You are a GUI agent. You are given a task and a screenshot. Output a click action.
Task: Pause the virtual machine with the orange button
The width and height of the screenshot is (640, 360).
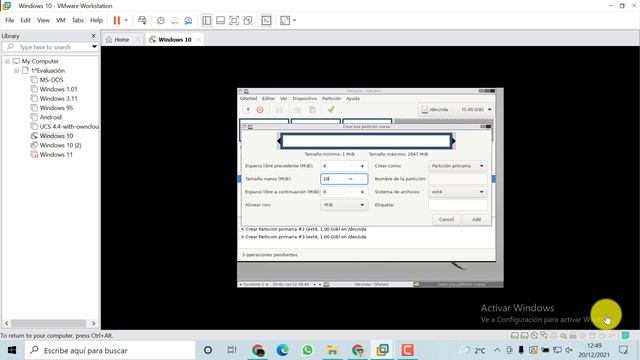pos(117,20)
